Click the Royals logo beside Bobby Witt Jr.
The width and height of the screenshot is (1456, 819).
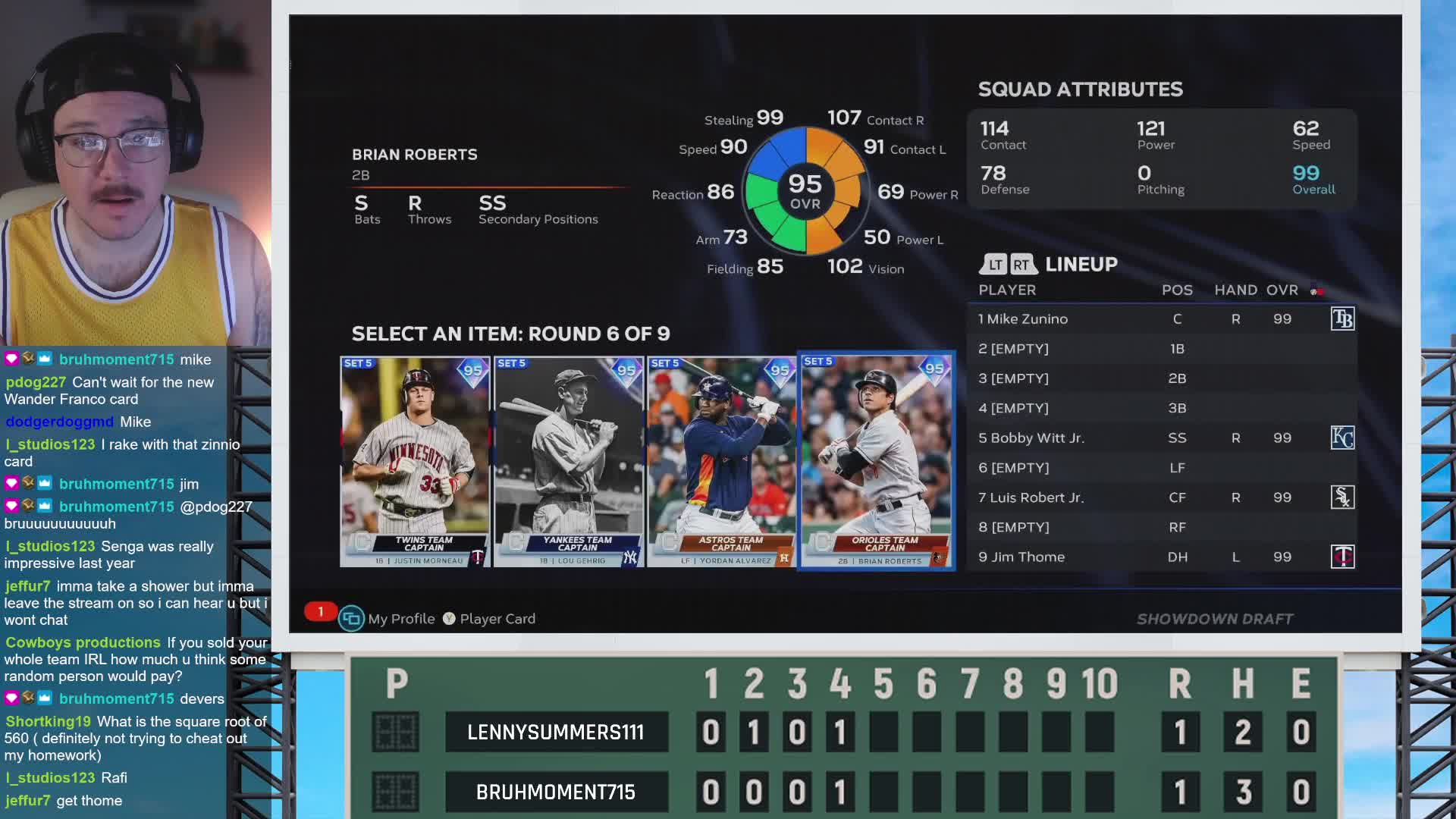coord(1342,438)
